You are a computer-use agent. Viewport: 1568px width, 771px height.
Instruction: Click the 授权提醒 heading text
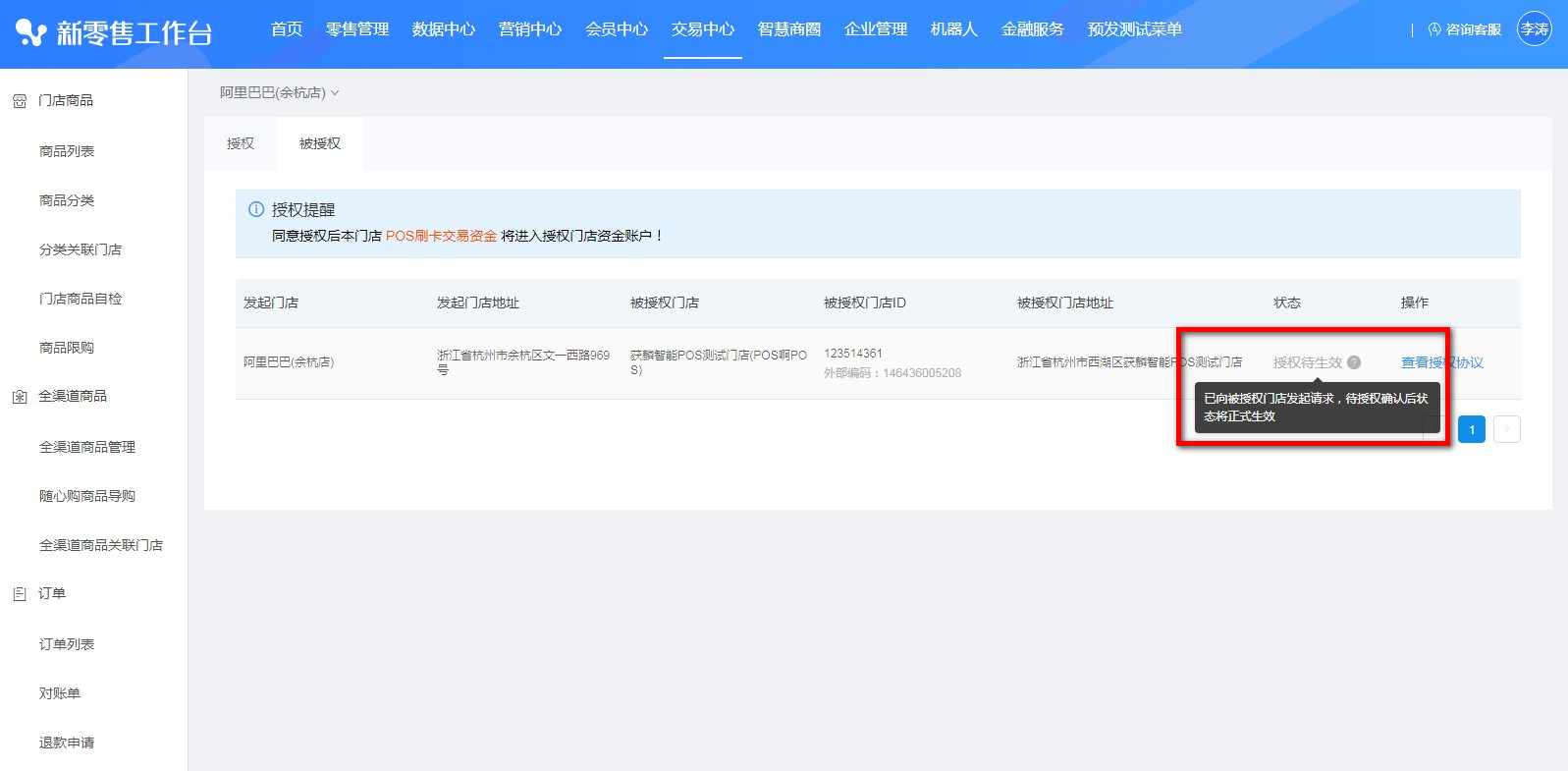pyautogui.click(x=303, y=209)
